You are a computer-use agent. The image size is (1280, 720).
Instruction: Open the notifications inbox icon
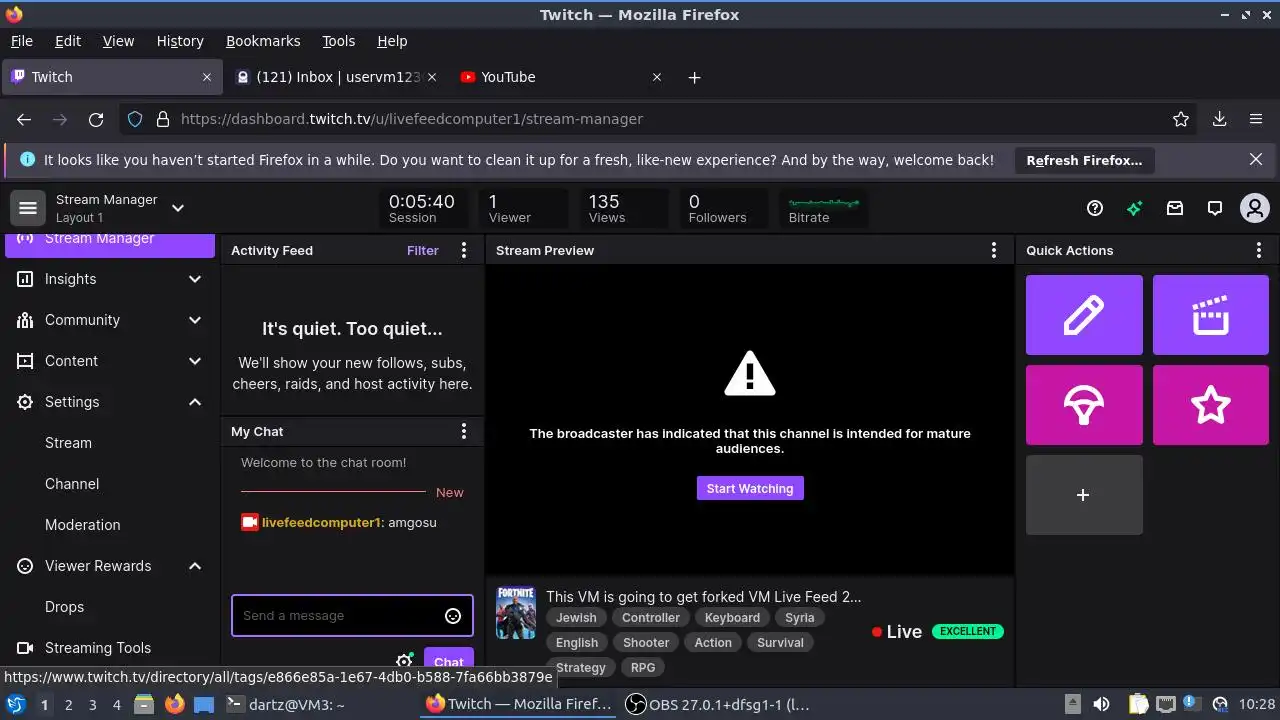[1175, 208]
